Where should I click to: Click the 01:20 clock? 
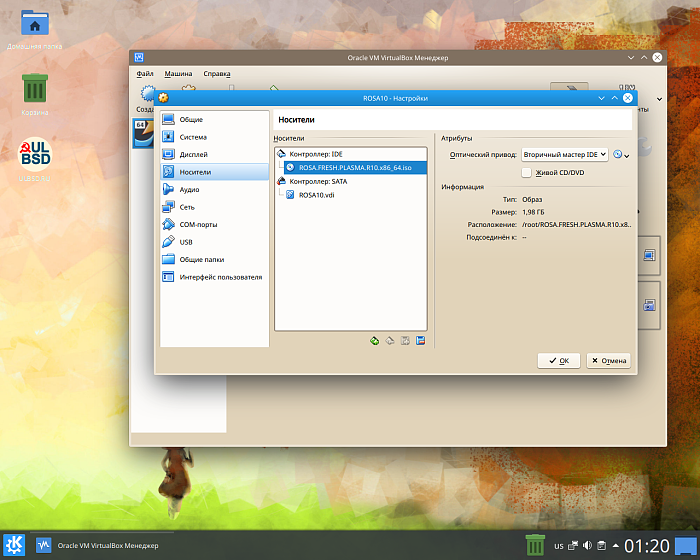pos(647,546)
